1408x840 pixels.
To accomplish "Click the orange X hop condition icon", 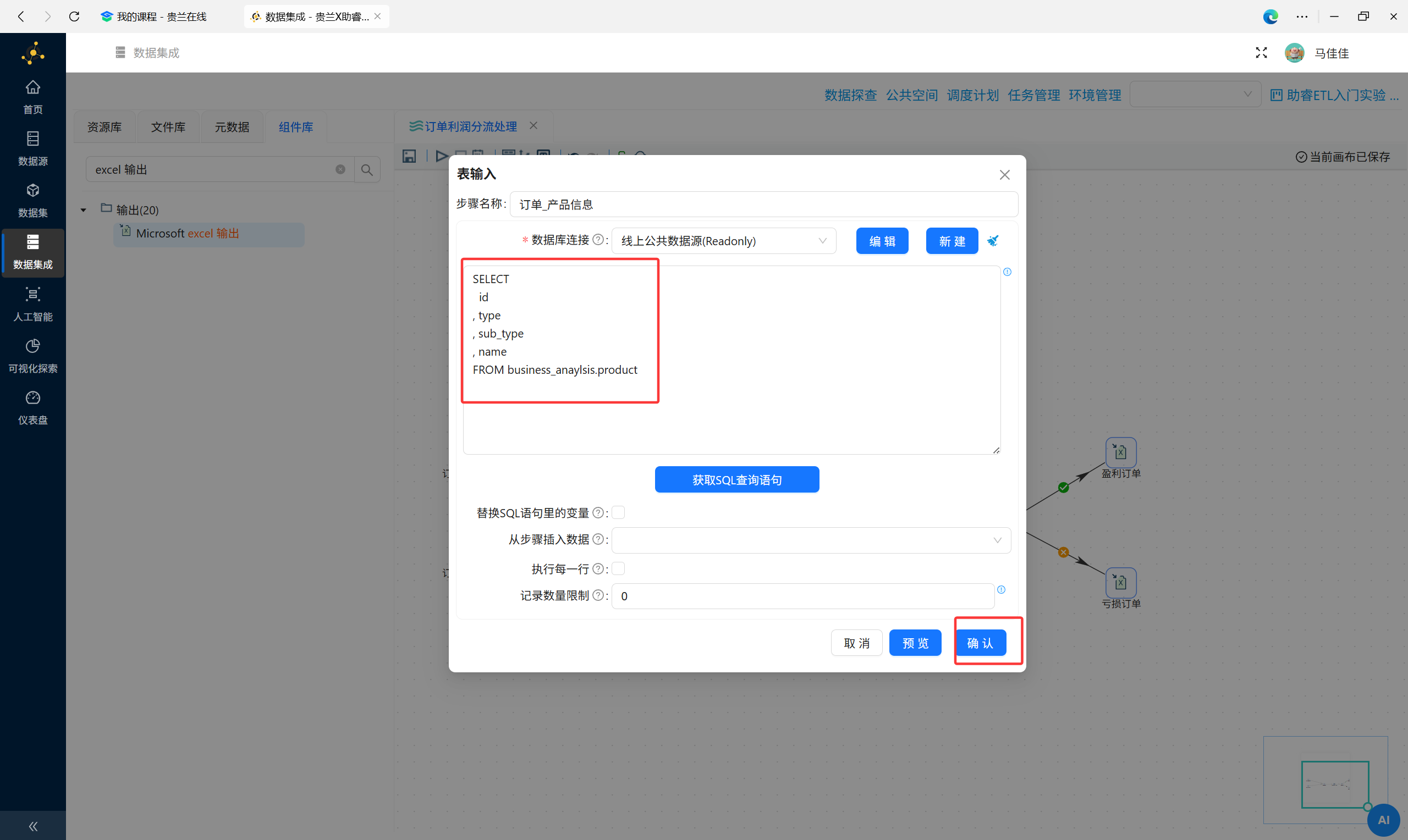I will coord(1063,552).
